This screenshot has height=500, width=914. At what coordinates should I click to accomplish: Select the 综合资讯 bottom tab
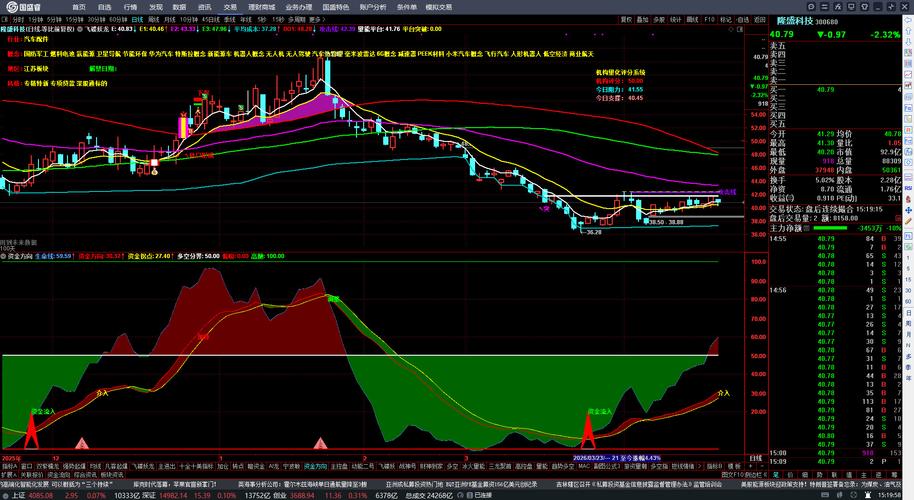[x=85, y=475]
